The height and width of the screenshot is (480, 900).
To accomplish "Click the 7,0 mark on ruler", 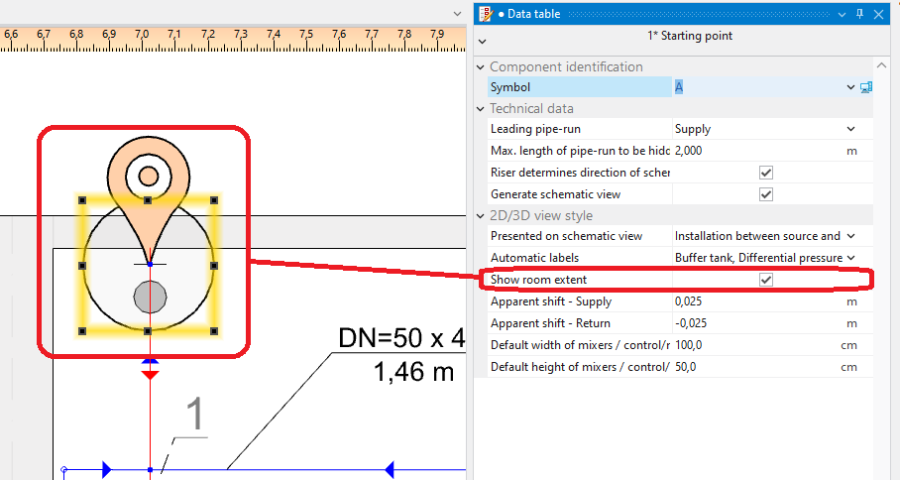I will (141, 34).
